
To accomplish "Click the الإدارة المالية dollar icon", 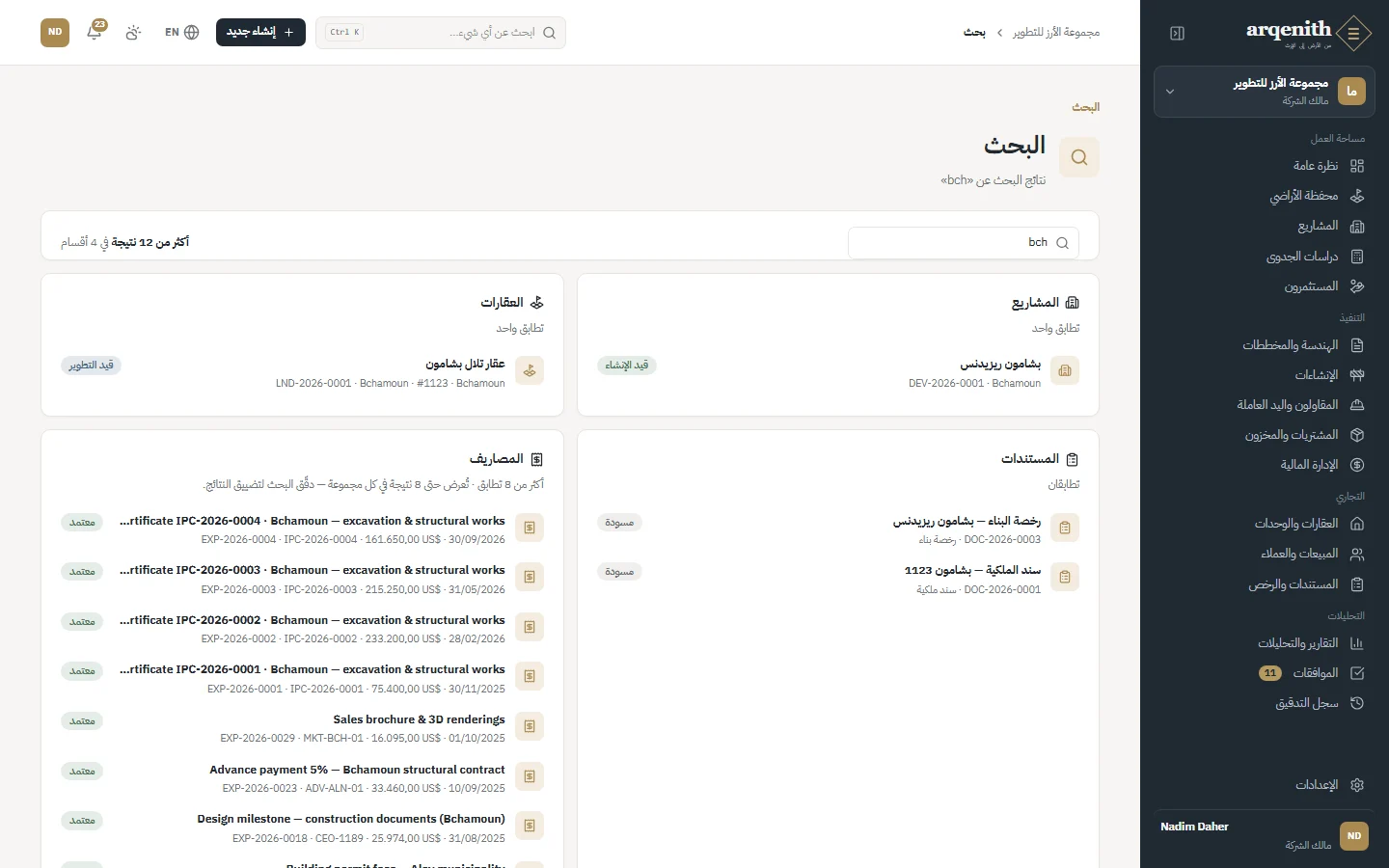I will click(x=1357, y=465).
